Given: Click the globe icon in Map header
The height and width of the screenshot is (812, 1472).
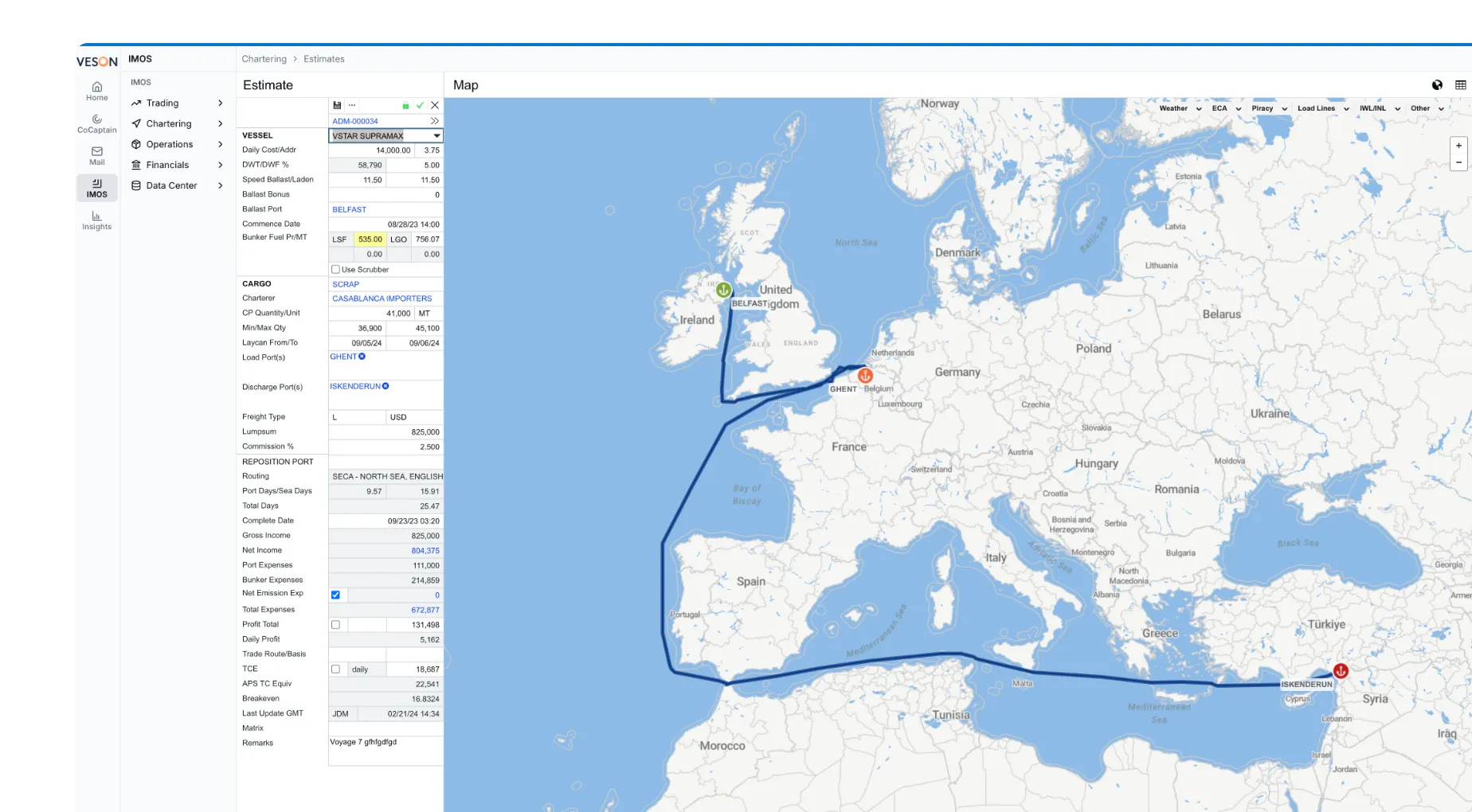Looking at the screenshot, I should click(1437, 85).
